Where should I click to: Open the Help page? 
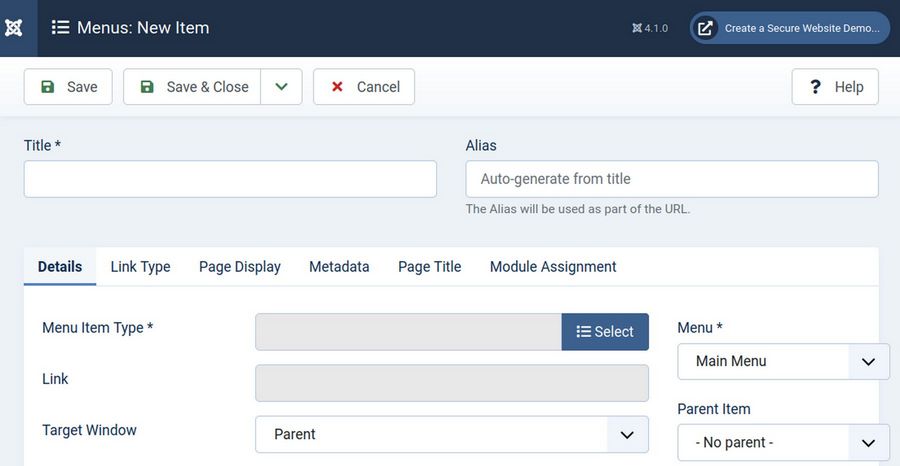[835, 87]
